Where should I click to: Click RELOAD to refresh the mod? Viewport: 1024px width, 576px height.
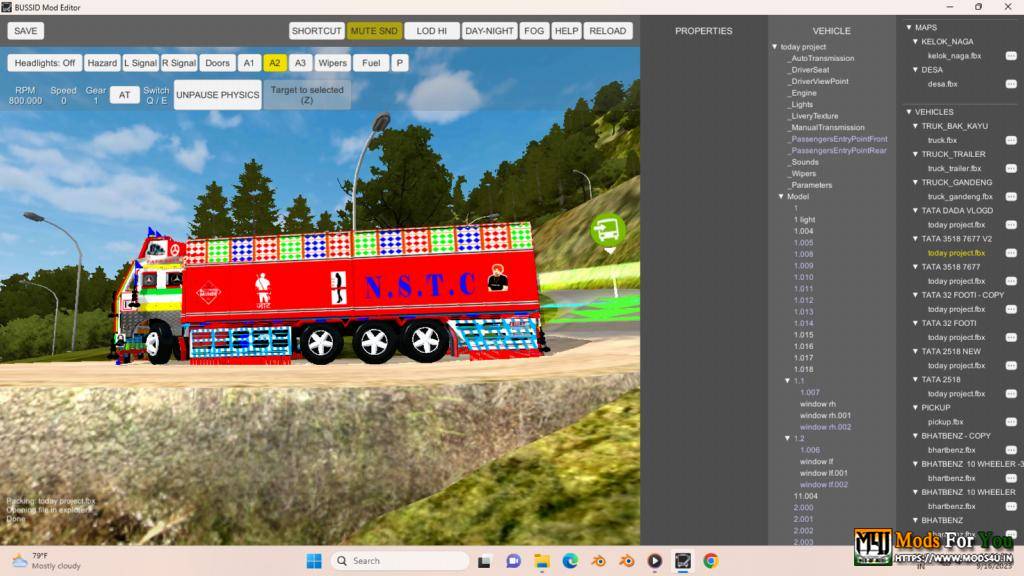point(607,31)
